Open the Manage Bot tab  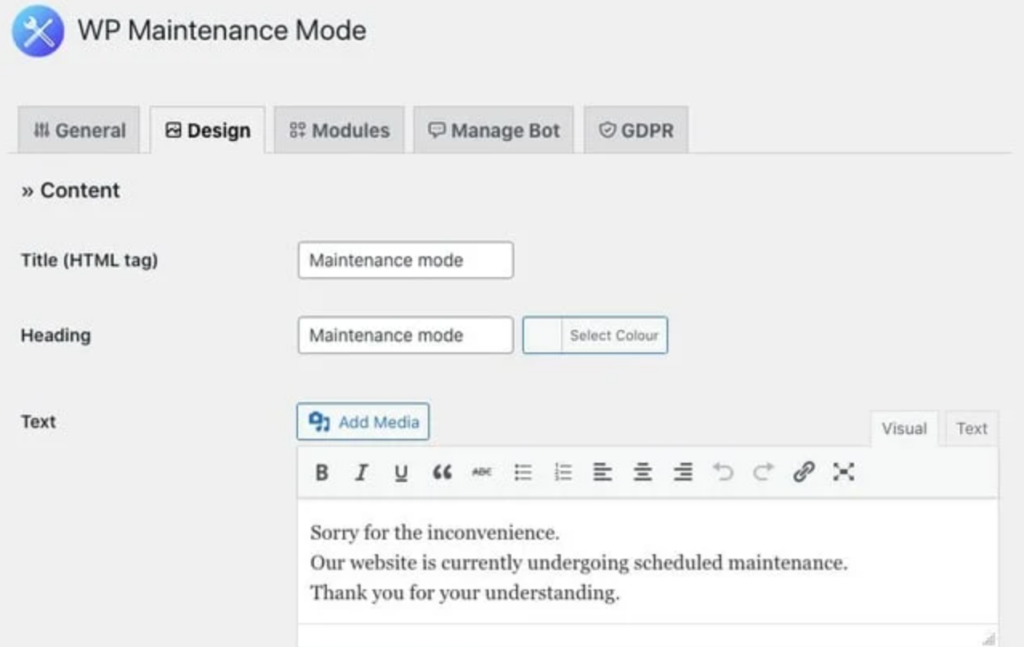(494, 130)
